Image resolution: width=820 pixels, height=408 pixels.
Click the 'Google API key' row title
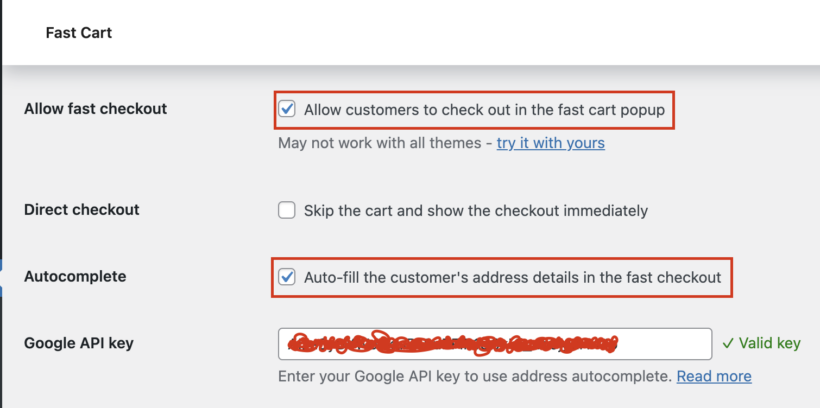coord(78,343)
